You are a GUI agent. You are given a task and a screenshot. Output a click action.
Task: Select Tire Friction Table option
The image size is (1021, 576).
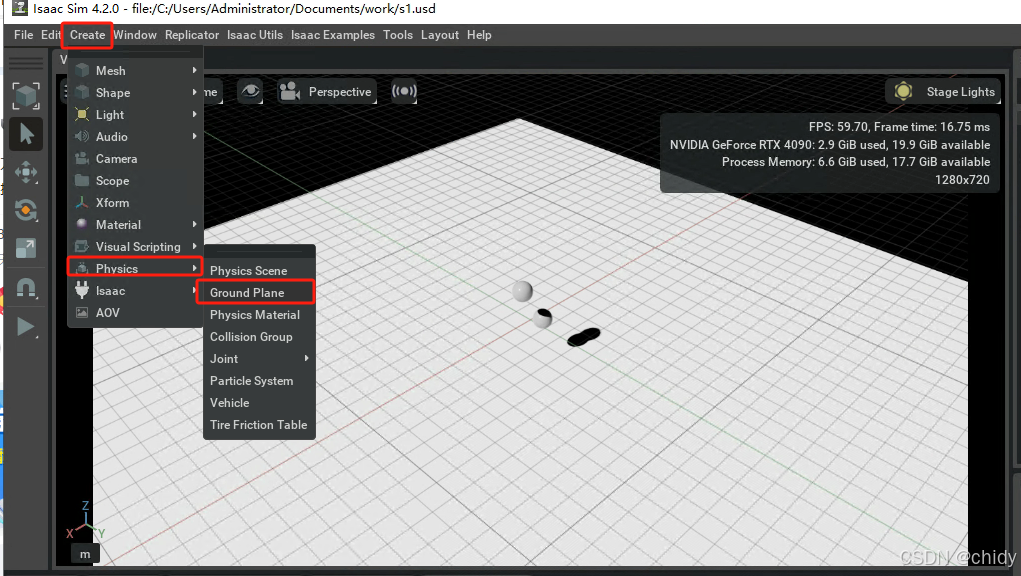point(258,425)
